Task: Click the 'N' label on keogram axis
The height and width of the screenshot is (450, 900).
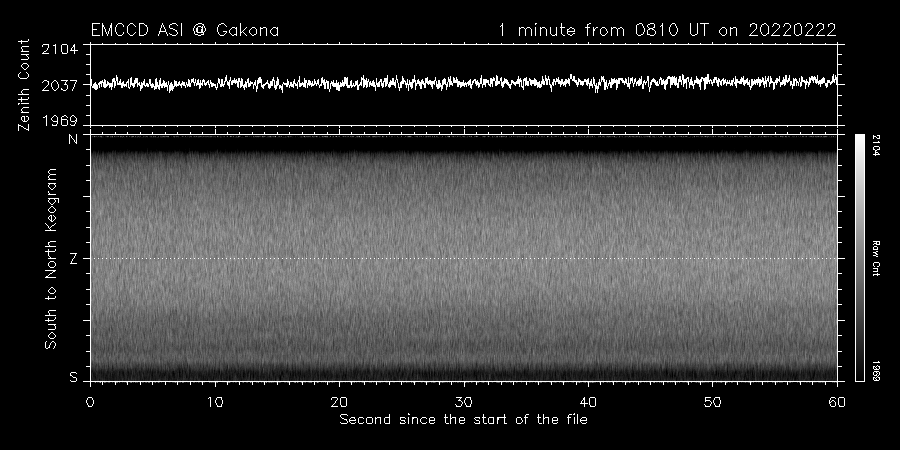Action: tap(73, 139)
